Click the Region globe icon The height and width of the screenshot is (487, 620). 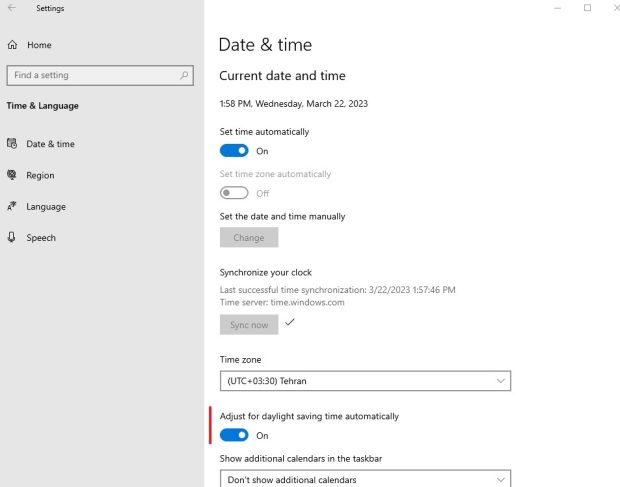click(x=12, y=175)
